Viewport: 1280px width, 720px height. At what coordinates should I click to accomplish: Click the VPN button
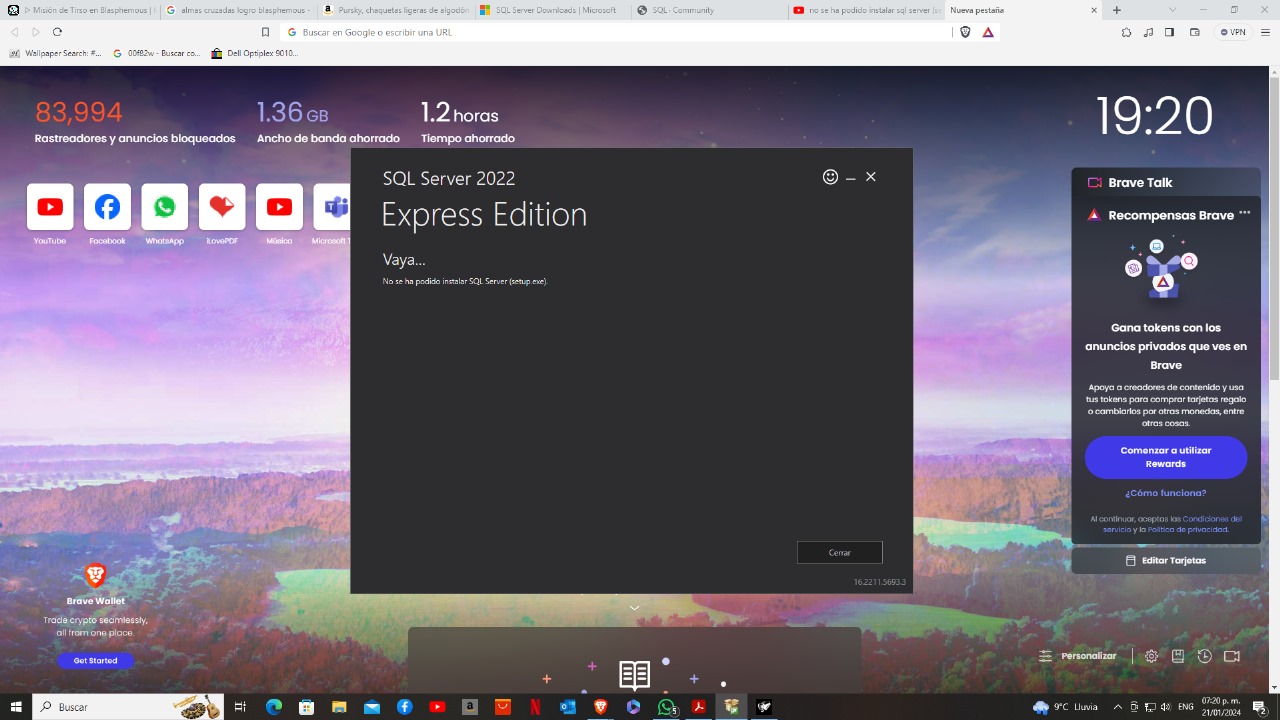point(1233,32)
